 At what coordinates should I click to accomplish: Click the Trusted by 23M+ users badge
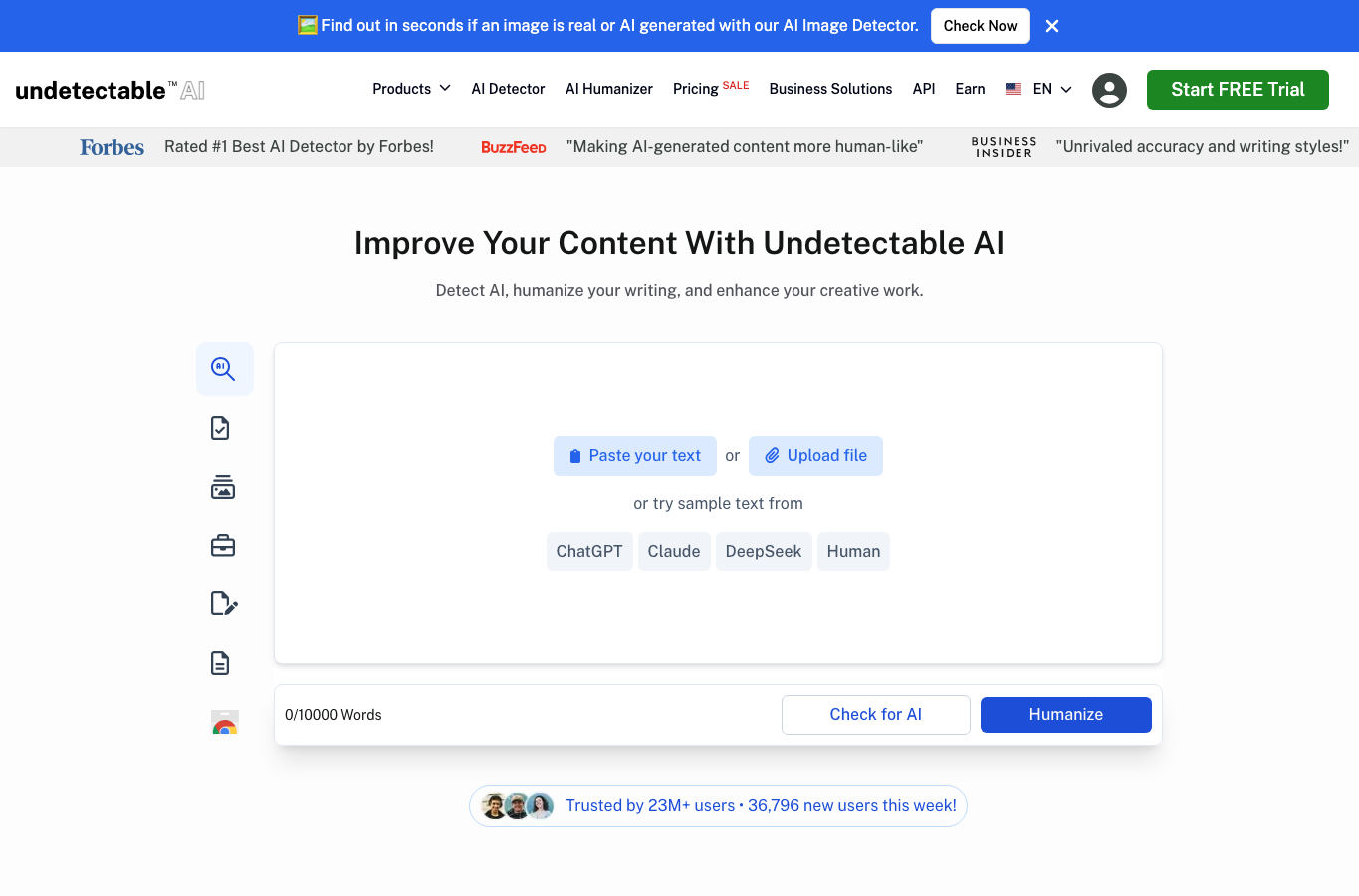[718, 806]
